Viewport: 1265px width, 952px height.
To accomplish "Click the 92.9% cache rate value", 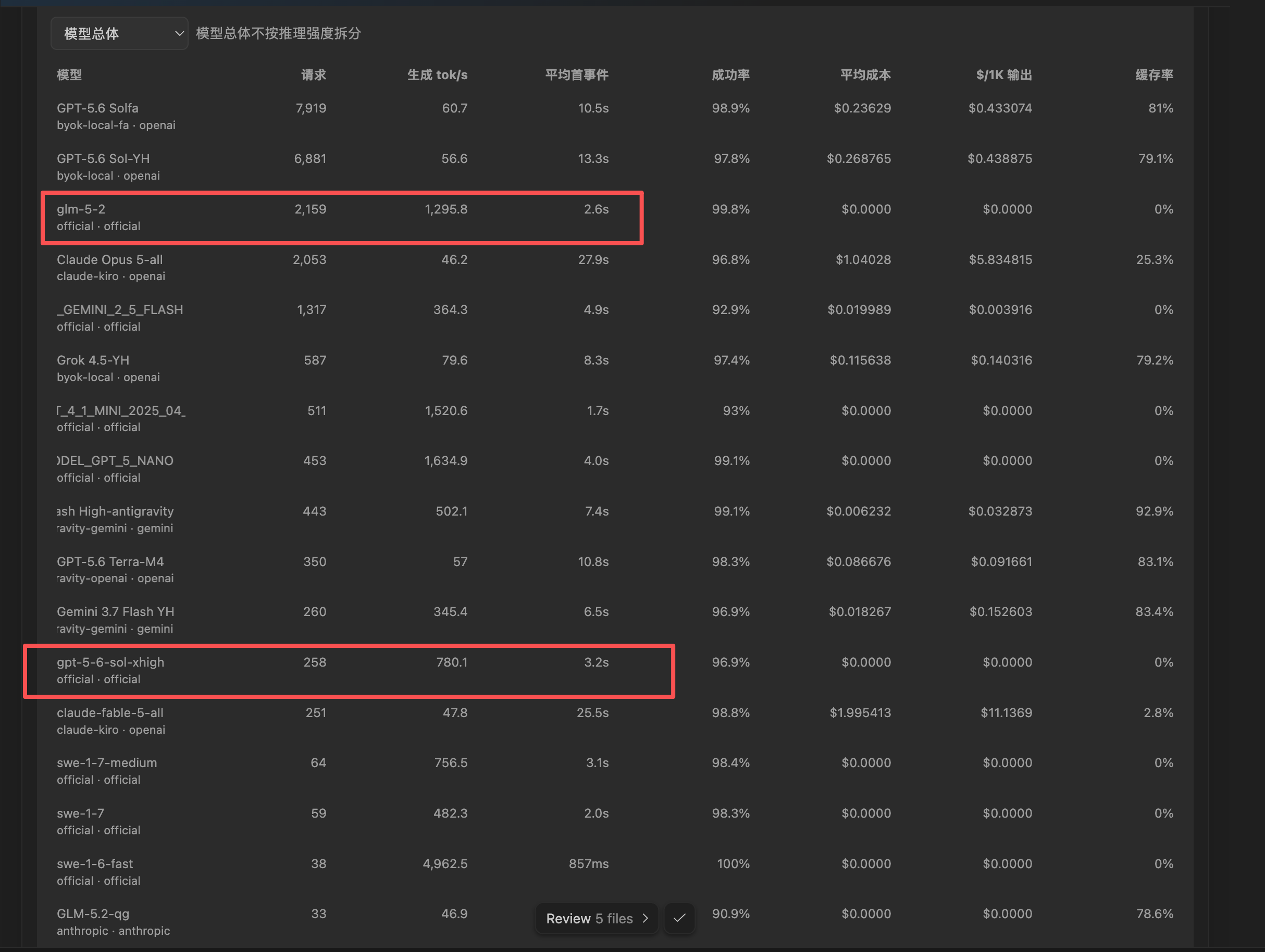I will pos(1154,511).
